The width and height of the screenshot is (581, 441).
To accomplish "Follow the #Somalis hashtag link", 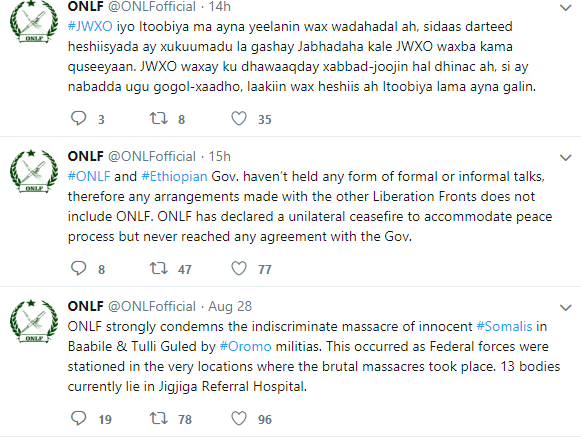I will click(x=504, y=326).
